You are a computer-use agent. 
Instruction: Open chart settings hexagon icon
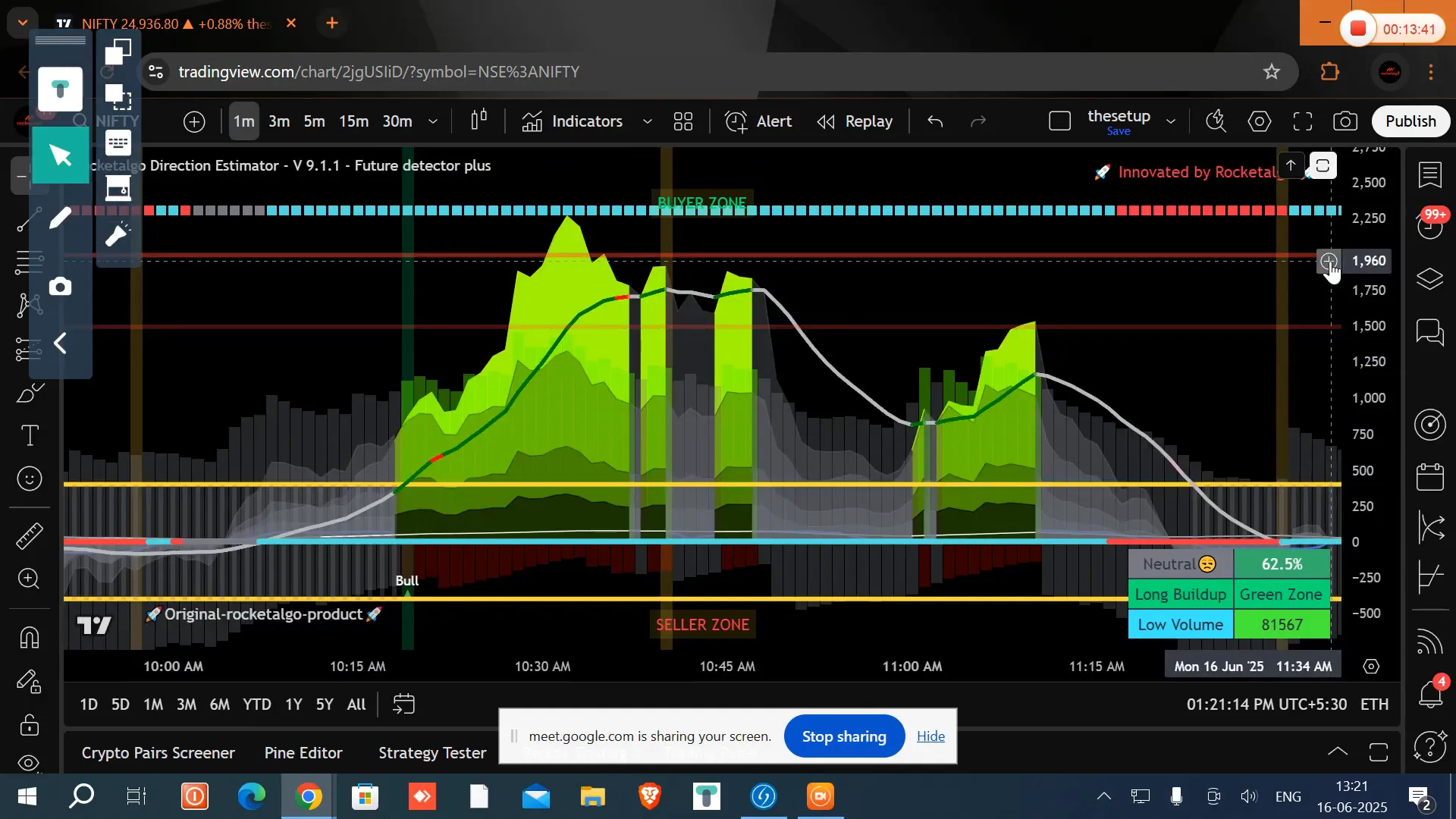click(x=1260, y=121)
